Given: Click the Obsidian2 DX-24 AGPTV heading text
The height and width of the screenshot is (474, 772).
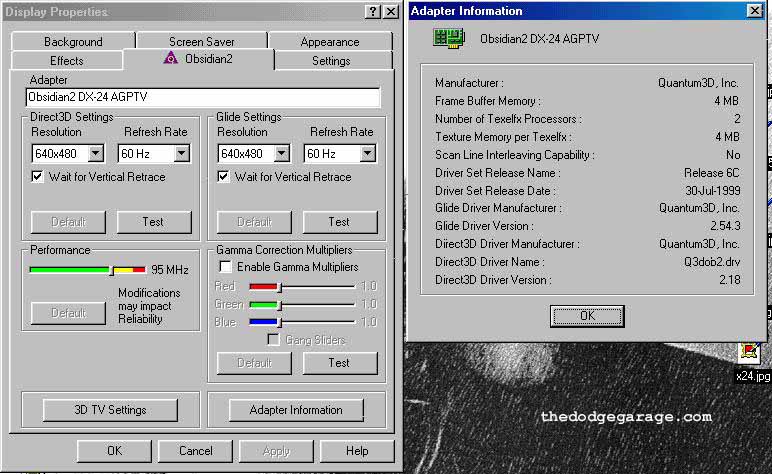Looking at the screenshot, I should pyautogui.click(x=540, y=38).
